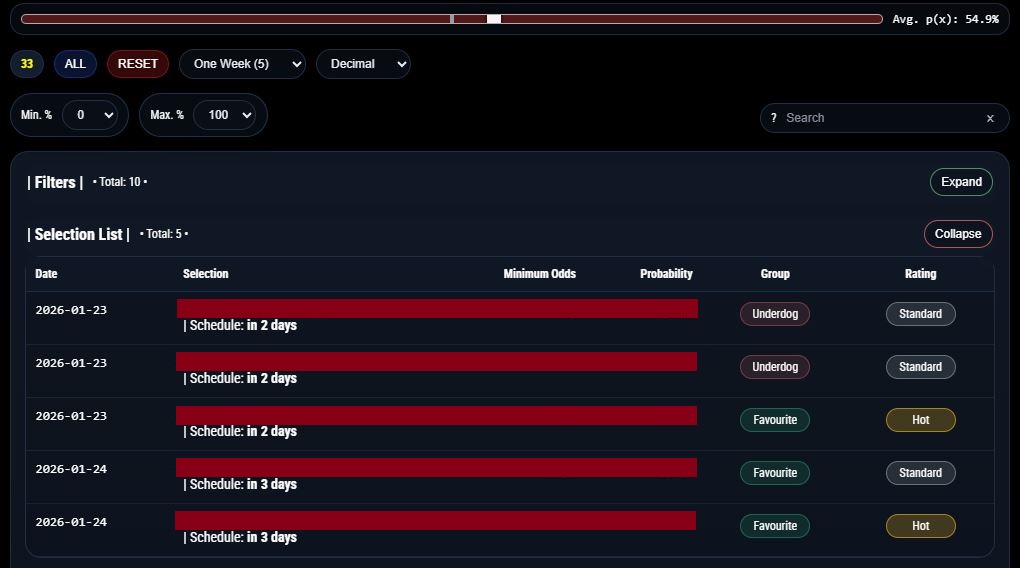Open the One Week (5) dropdown

point(242,64)
